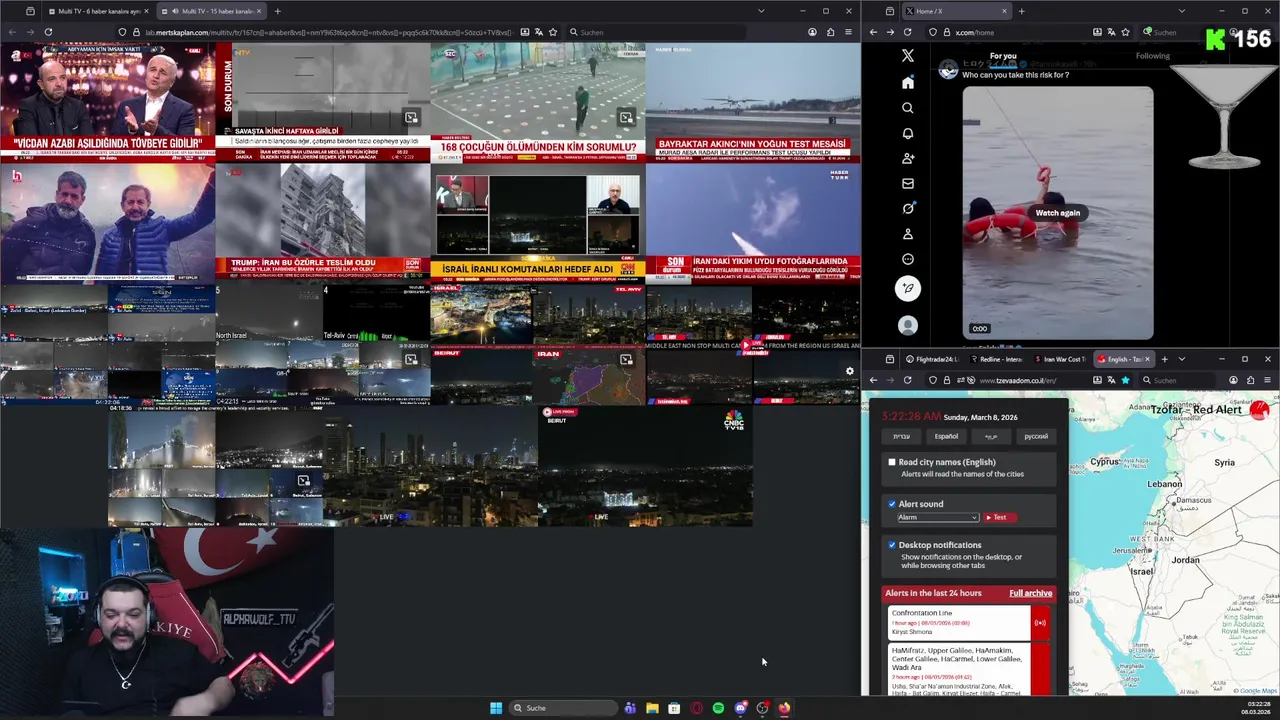
Task: Switch to Redline - Interactive tab
Action: (x=996, y=359)
